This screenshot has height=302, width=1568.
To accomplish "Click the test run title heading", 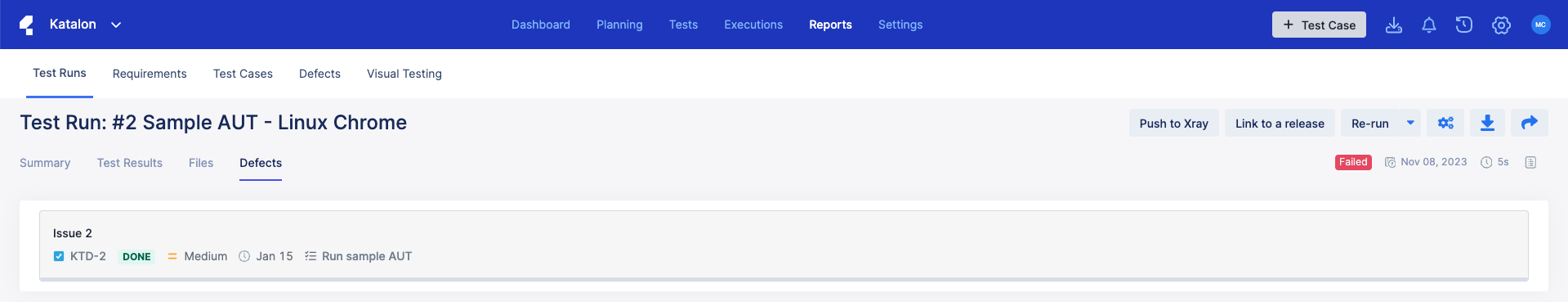I will click(213, 123).
